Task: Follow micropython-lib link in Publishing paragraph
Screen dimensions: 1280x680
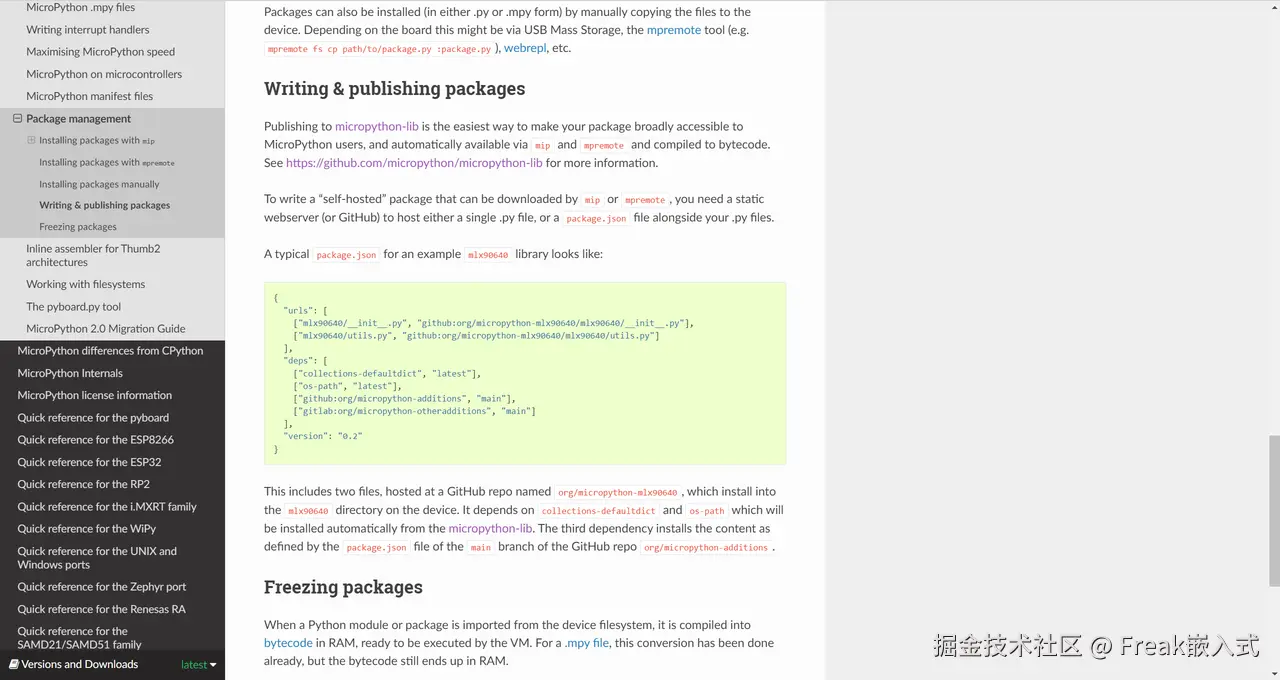Action: coord(377,127)
